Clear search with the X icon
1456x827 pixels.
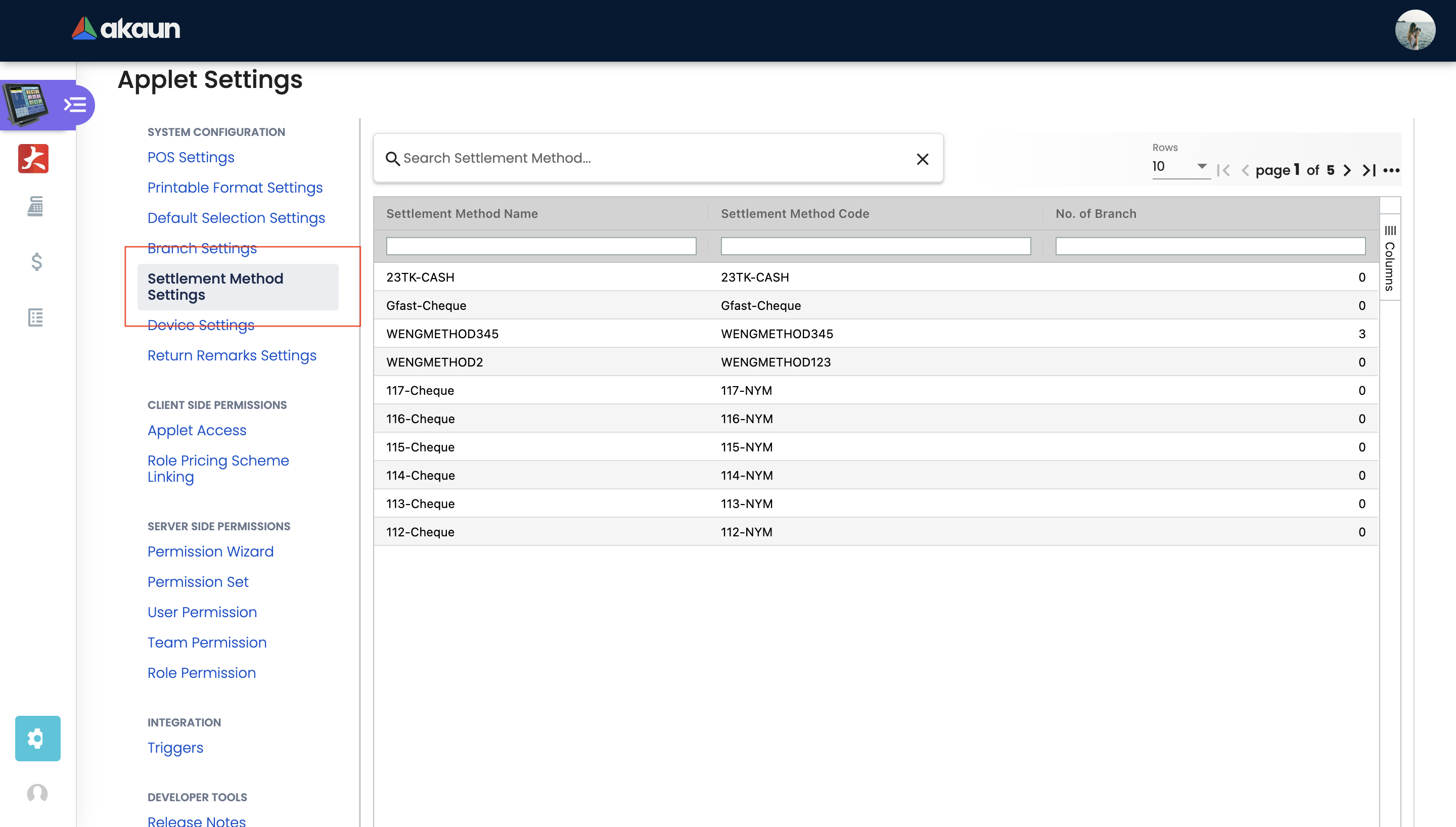(922, 159)
